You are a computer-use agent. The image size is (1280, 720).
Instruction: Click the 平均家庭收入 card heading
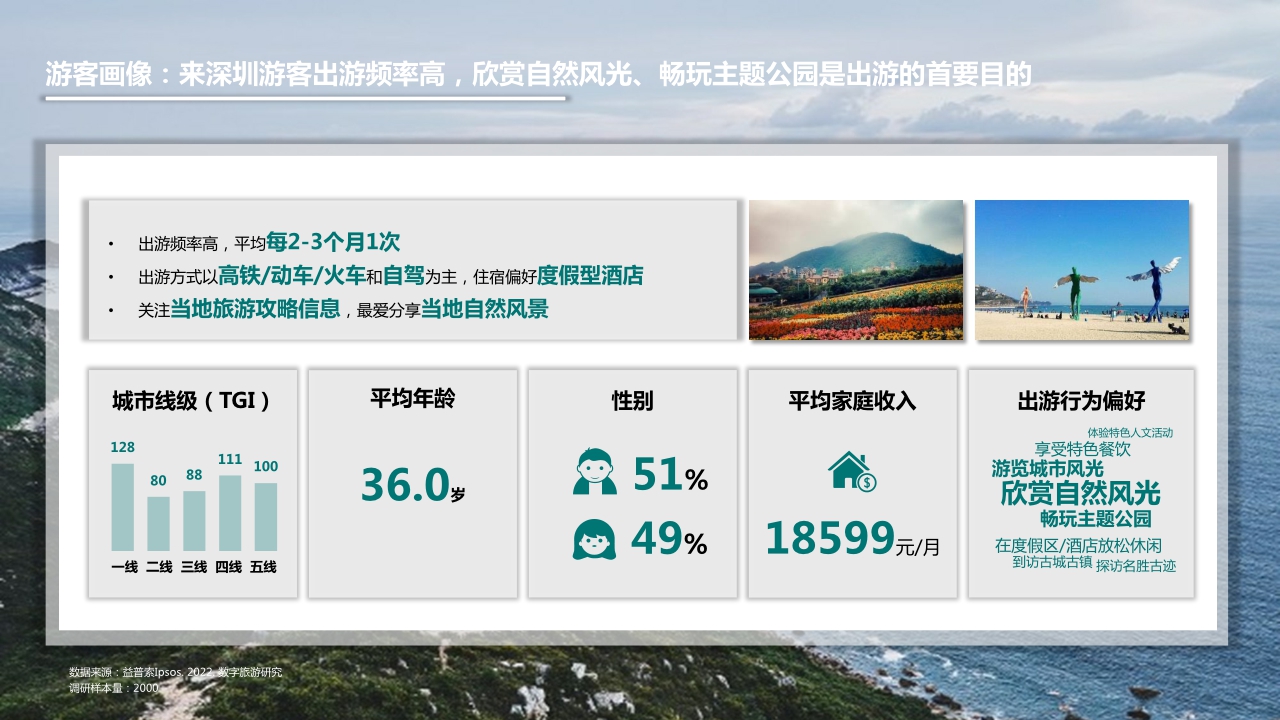[x=852, y=400]
